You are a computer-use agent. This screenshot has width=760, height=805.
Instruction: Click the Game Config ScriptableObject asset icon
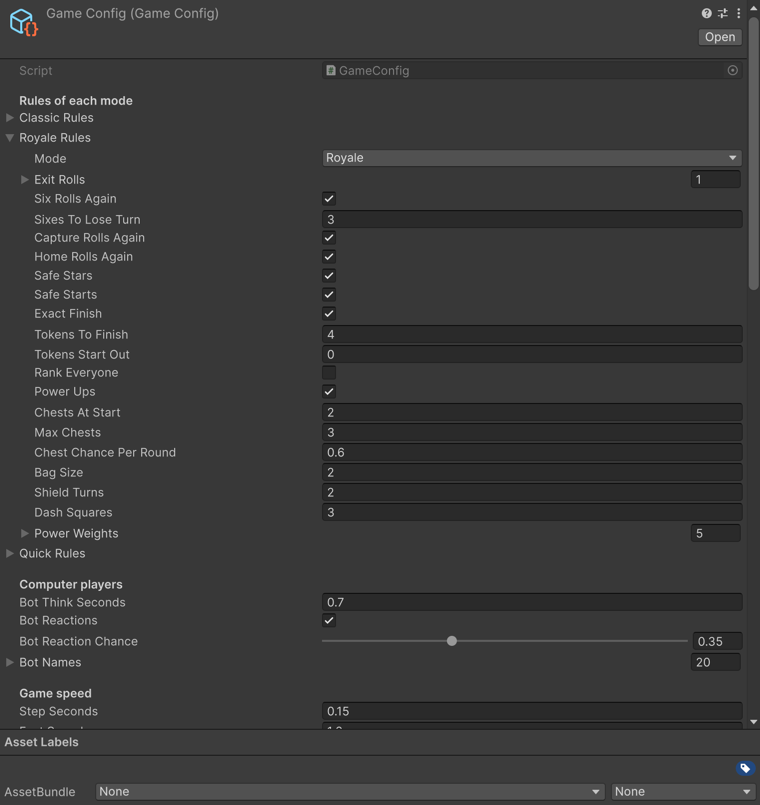click(24, 23)
